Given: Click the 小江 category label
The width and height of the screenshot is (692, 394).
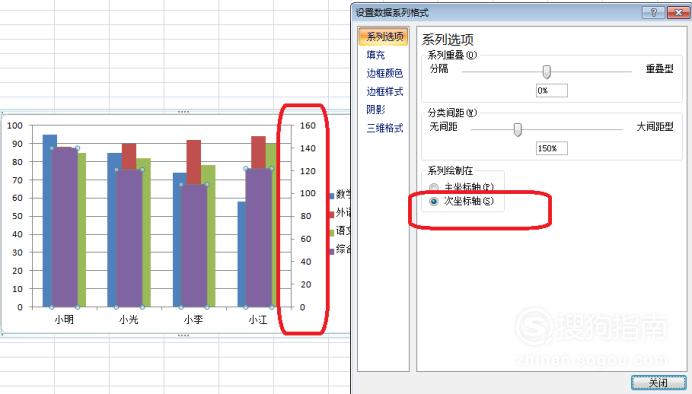Looking at the screenshot, I should point(258,319).
